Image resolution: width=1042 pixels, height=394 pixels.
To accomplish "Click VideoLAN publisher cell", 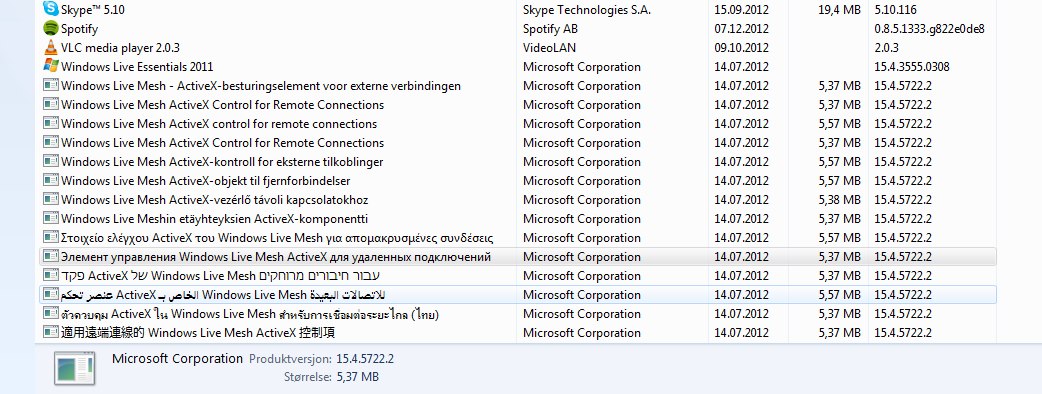I will 549,48.
